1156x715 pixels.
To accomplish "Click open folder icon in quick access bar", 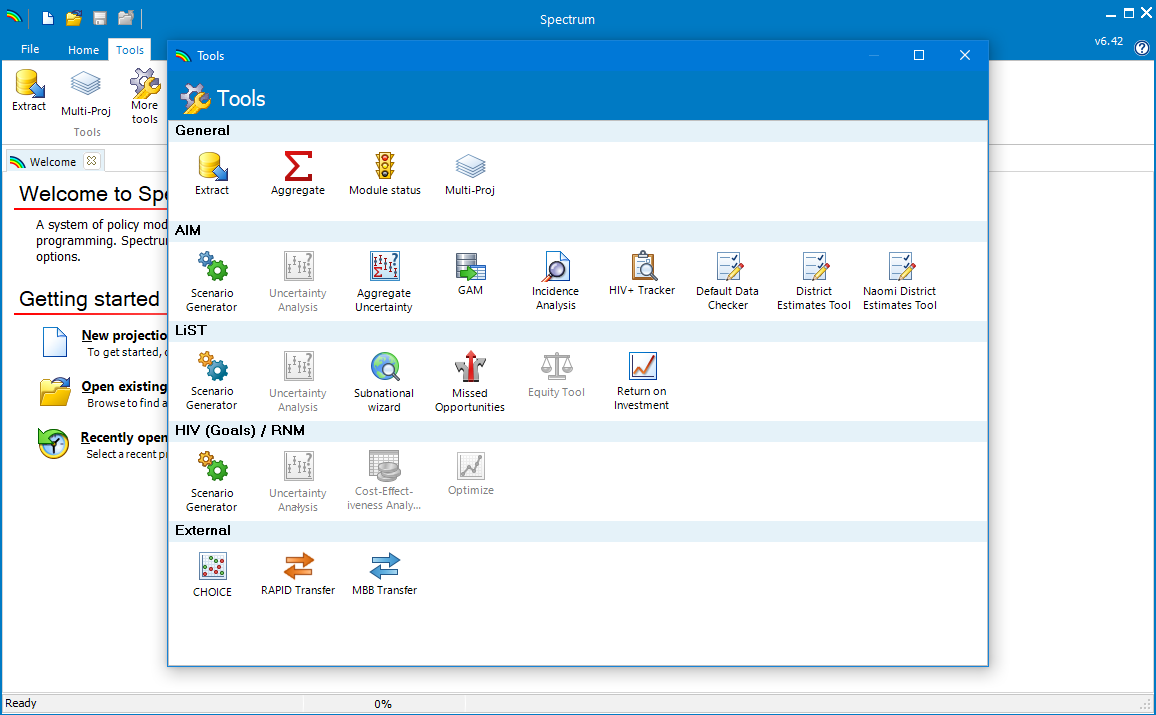I will (x=73, y=18).
